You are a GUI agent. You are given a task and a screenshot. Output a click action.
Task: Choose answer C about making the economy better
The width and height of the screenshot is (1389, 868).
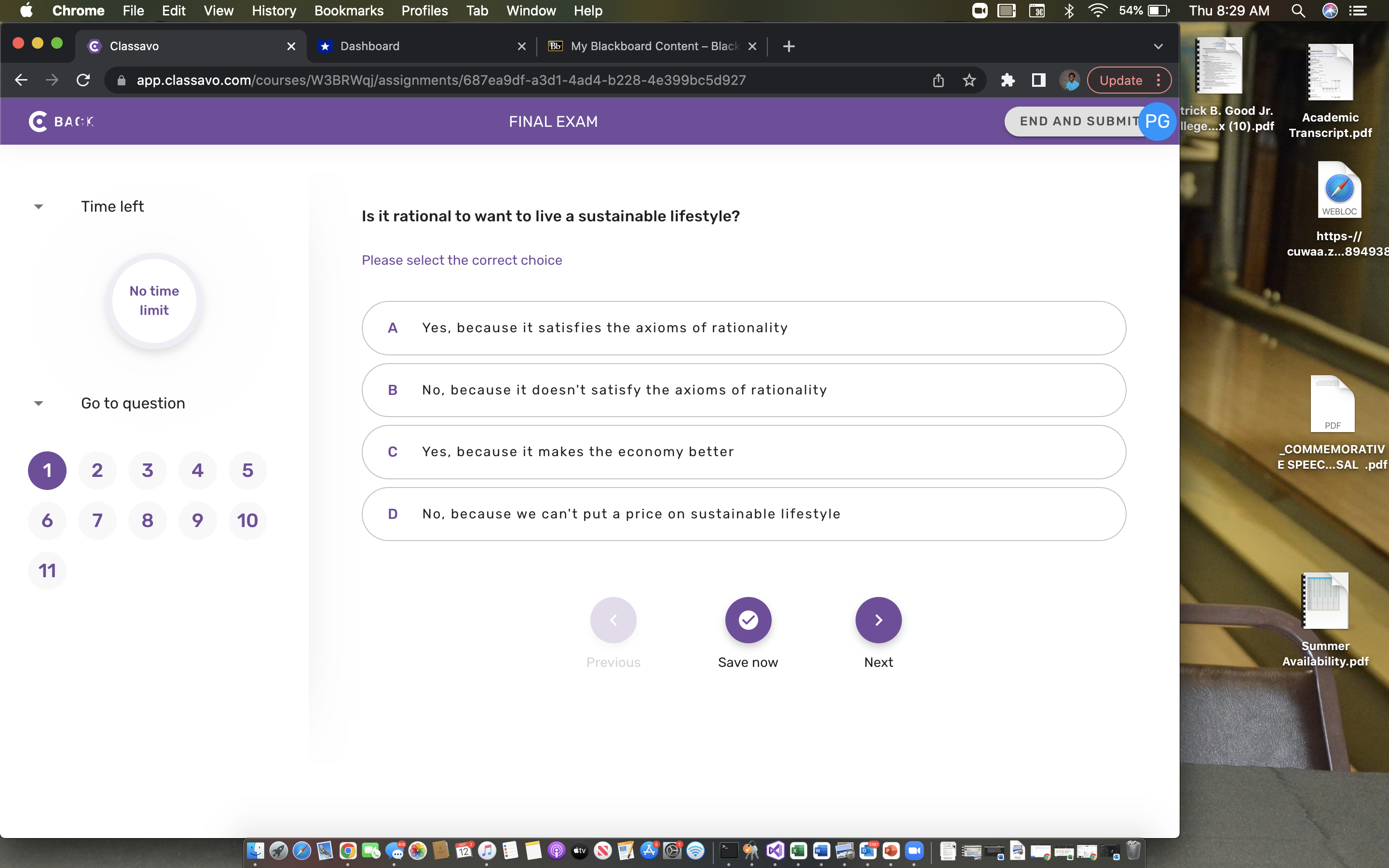pos(743,452)
